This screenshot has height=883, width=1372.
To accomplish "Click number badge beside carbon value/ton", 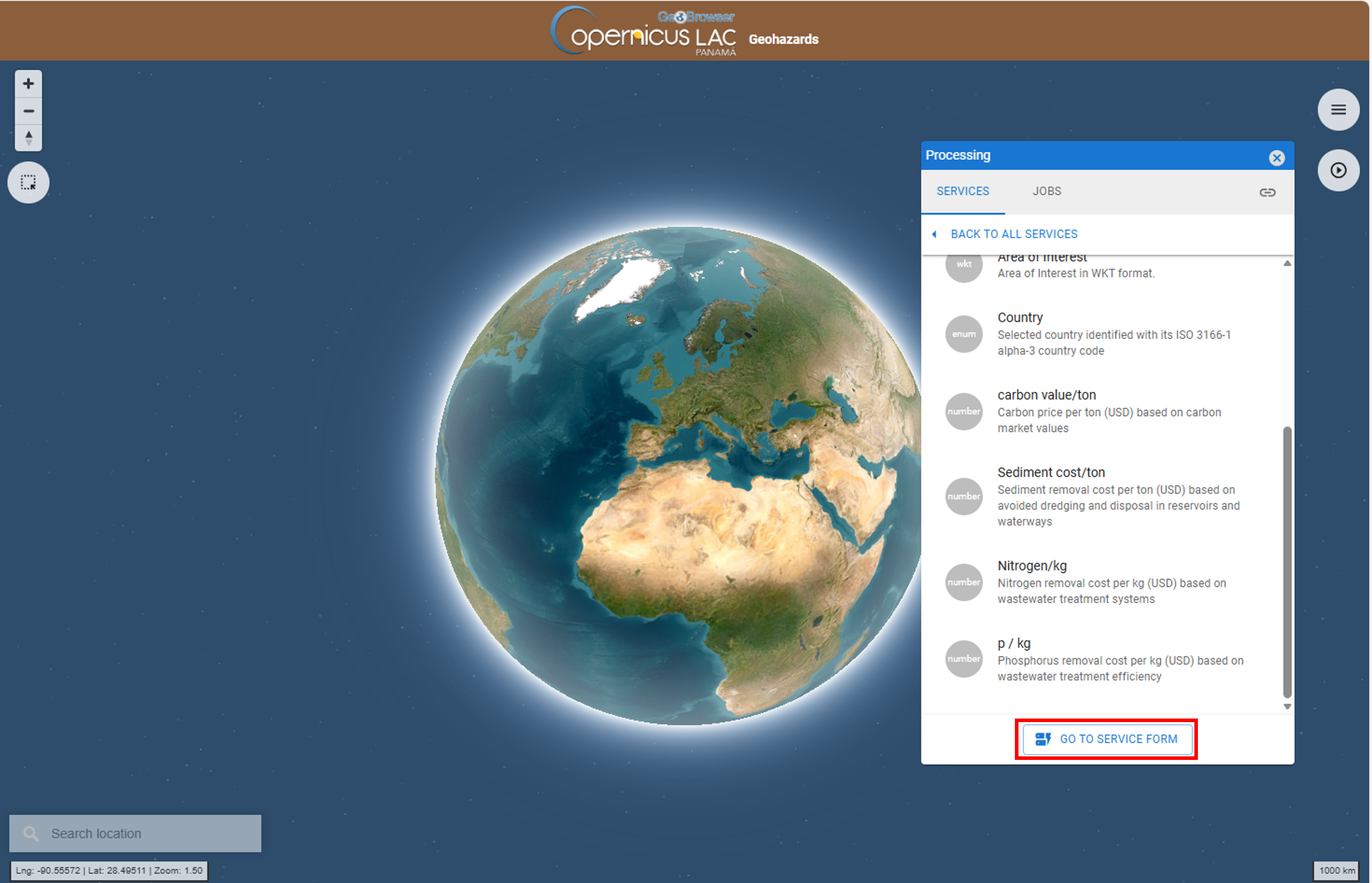I will point(963,412).
